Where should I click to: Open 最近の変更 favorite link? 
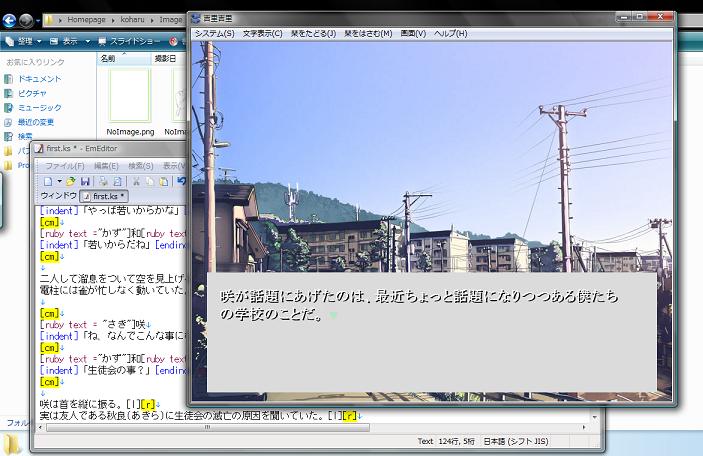click(x=35, y=122)
